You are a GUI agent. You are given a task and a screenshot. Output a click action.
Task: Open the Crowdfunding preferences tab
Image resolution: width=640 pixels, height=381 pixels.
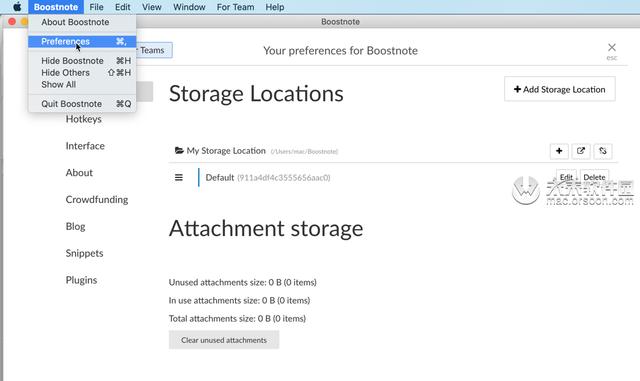click(97, 200)
